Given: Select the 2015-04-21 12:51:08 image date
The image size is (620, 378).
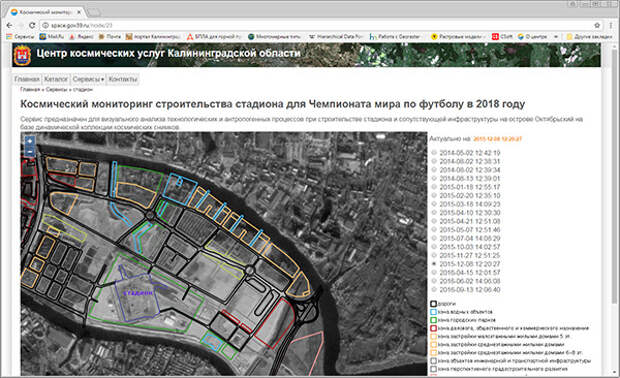Looking at the screenshot, I should (434, 221).
